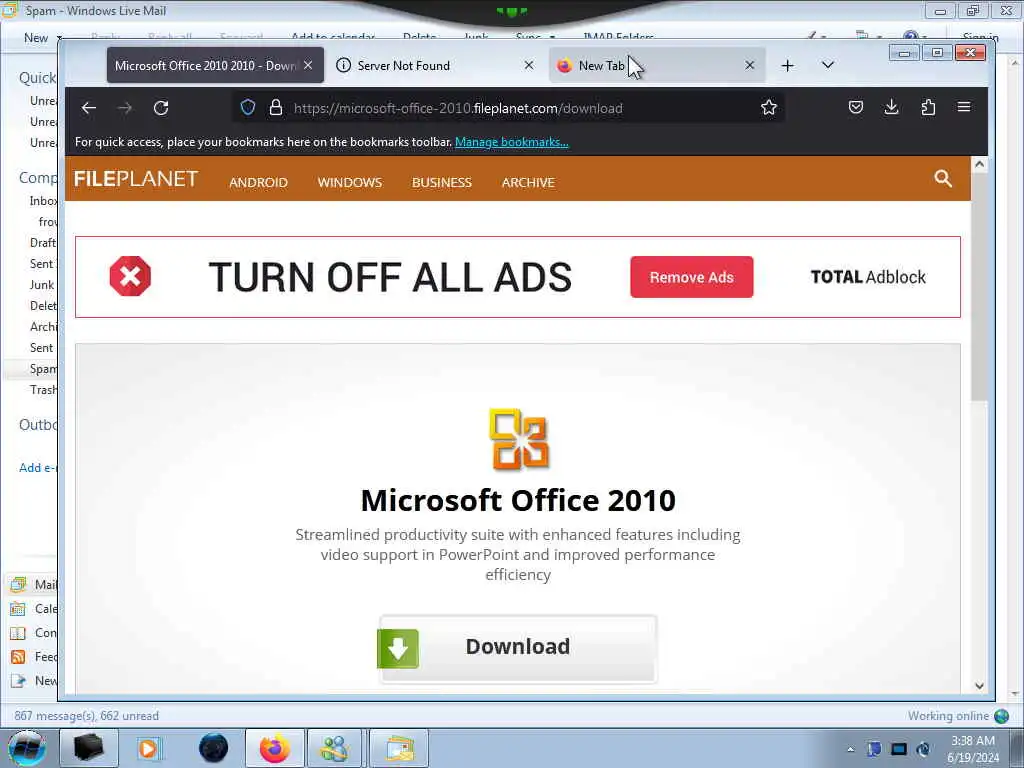
Task: Open Calendar icon in Live Mail sidebar
Action: (18, 609)
